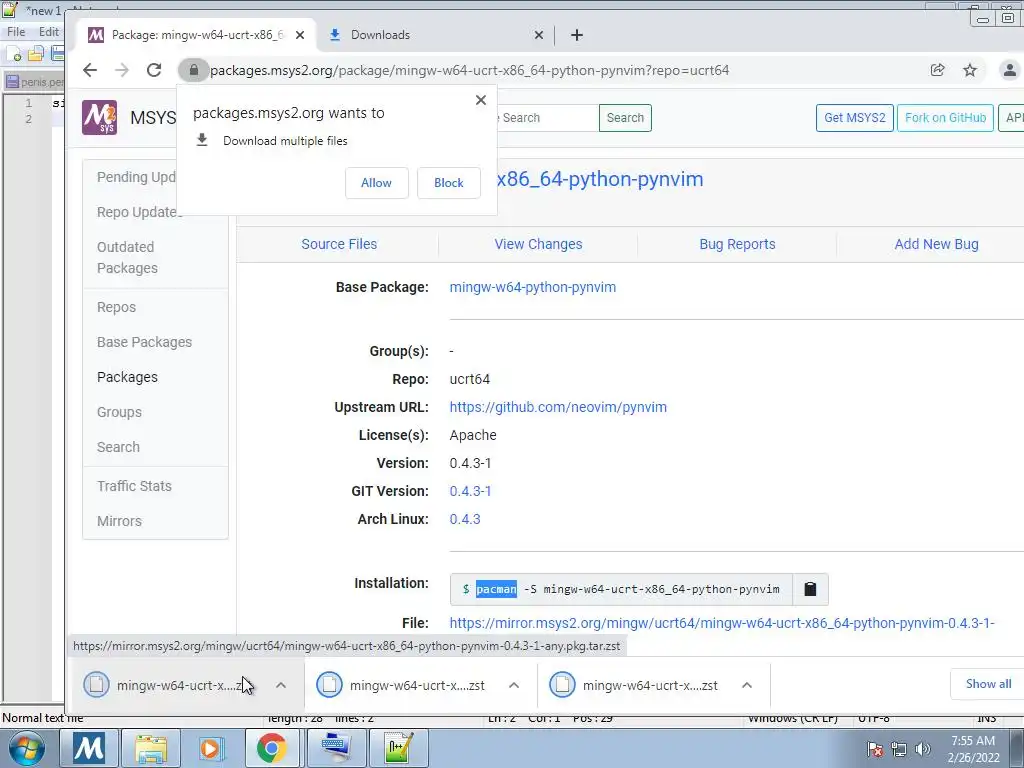The width and height of the screenshot is (1024, 768).
Task: Click the browser address bar URL
Action: (x=469, y=70)
